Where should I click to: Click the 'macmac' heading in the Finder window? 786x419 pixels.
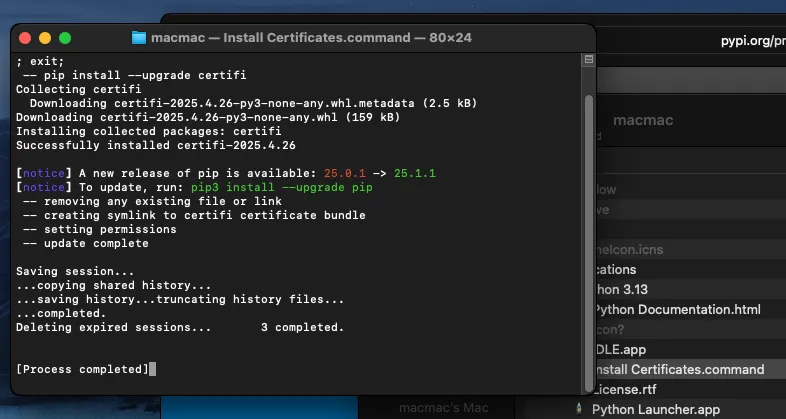coord(643,120)
